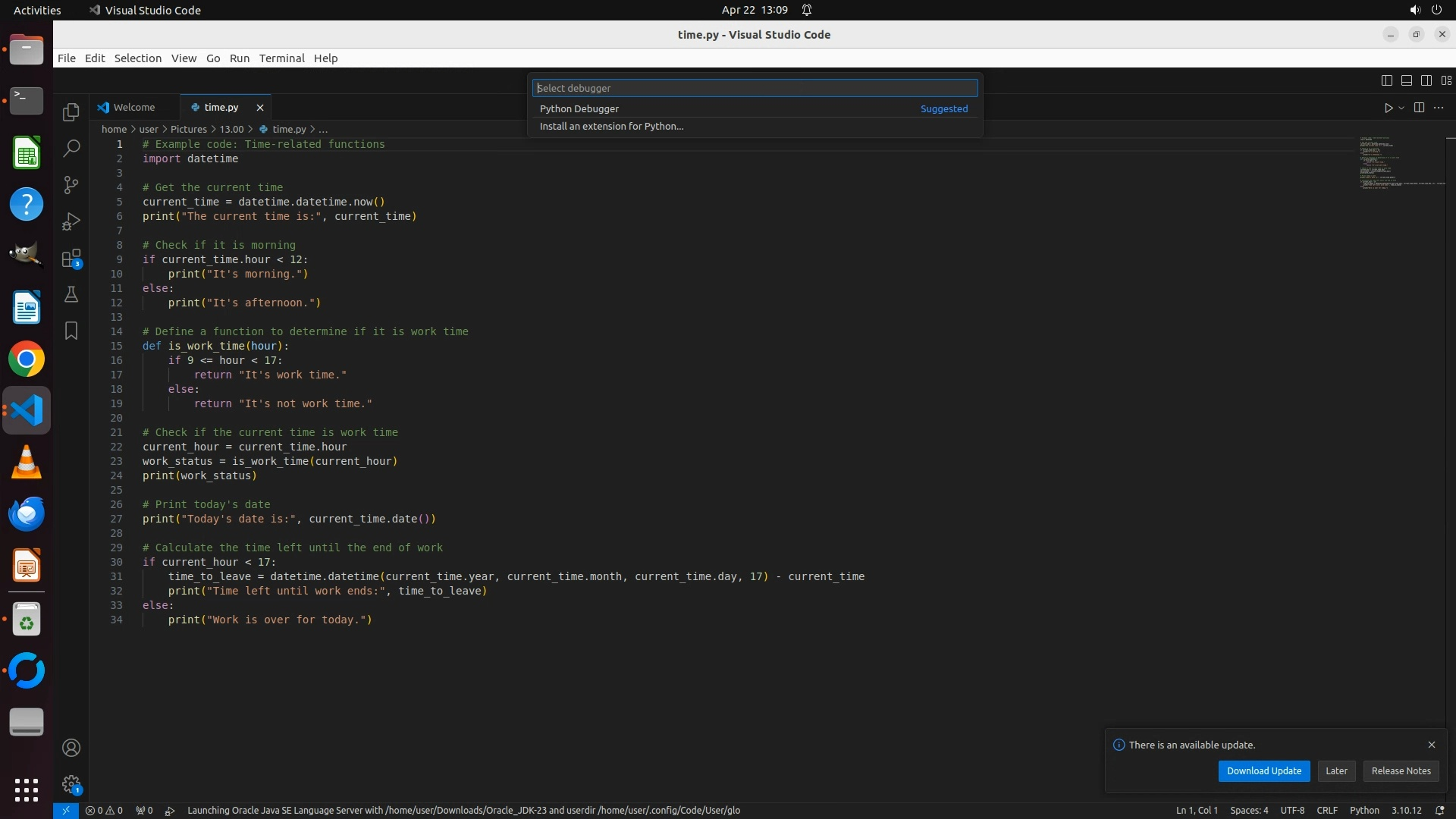Open the Search view icon
The width and height of the screenshot is (1456, 819).
point(71,149)
